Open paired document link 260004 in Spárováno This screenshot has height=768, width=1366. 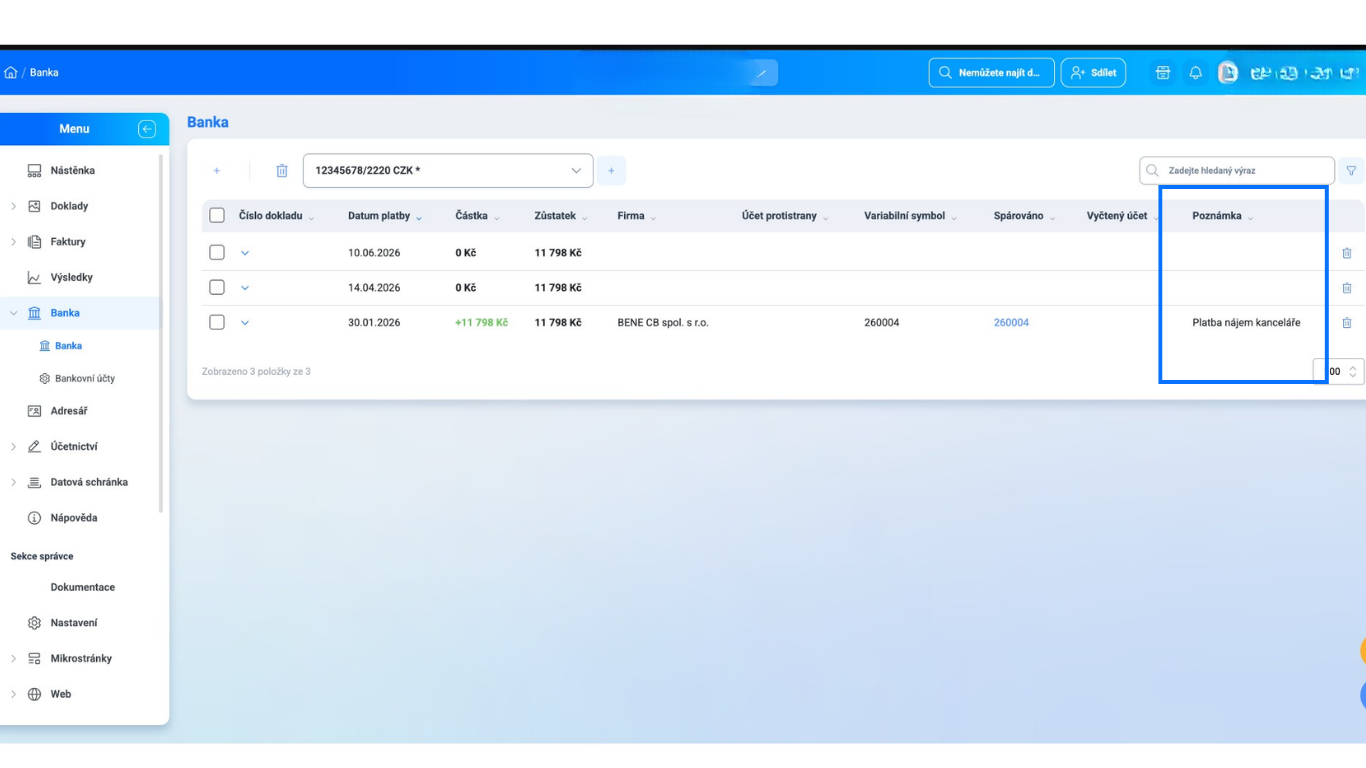(1011, 323)
